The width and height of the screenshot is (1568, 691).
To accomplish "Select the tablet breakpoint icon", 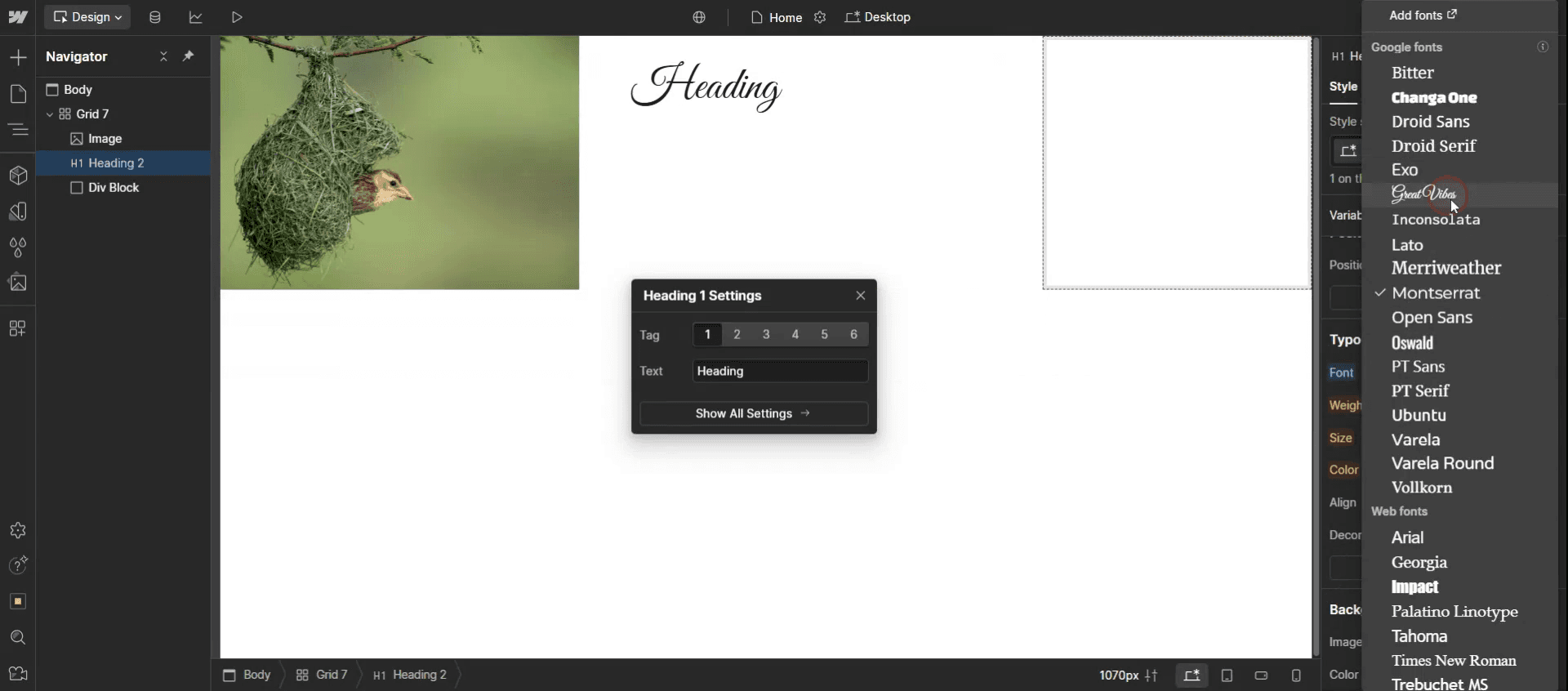I will click(x=1227, y=675).
